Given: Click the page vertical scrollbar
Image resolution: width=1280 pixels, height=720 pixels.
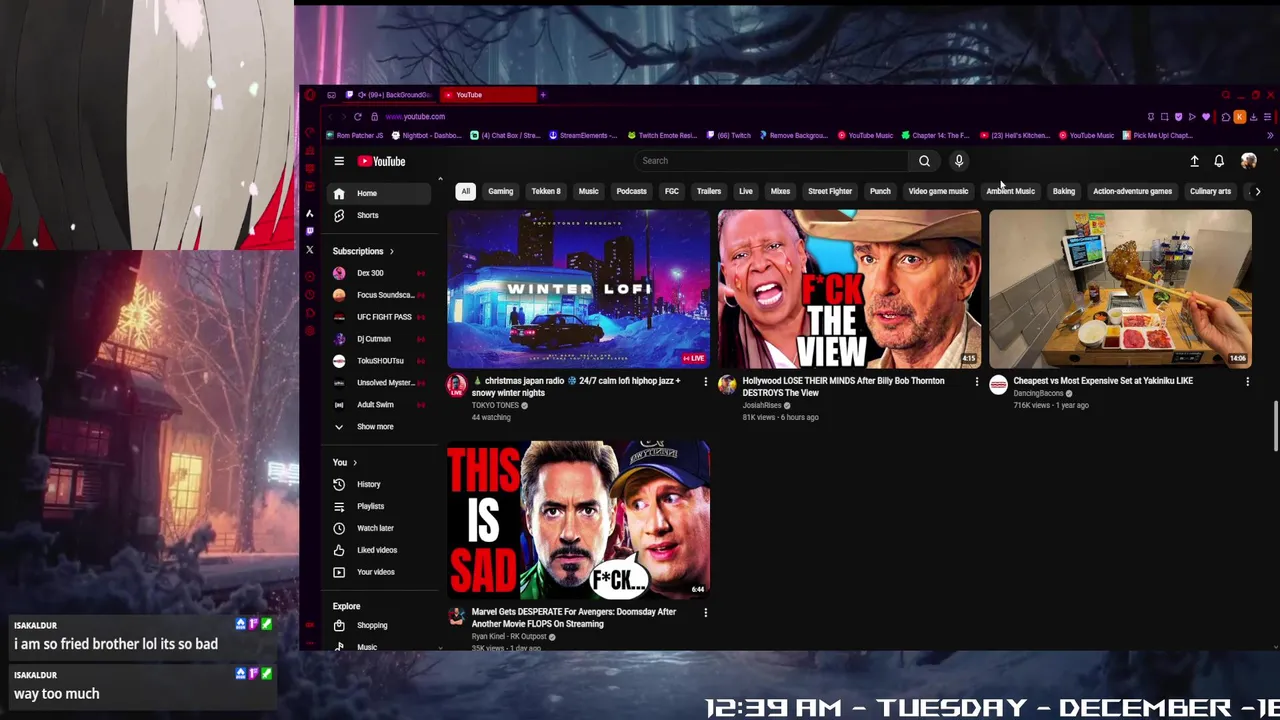Looking at the screenshot, I should tap(1275, 425).
